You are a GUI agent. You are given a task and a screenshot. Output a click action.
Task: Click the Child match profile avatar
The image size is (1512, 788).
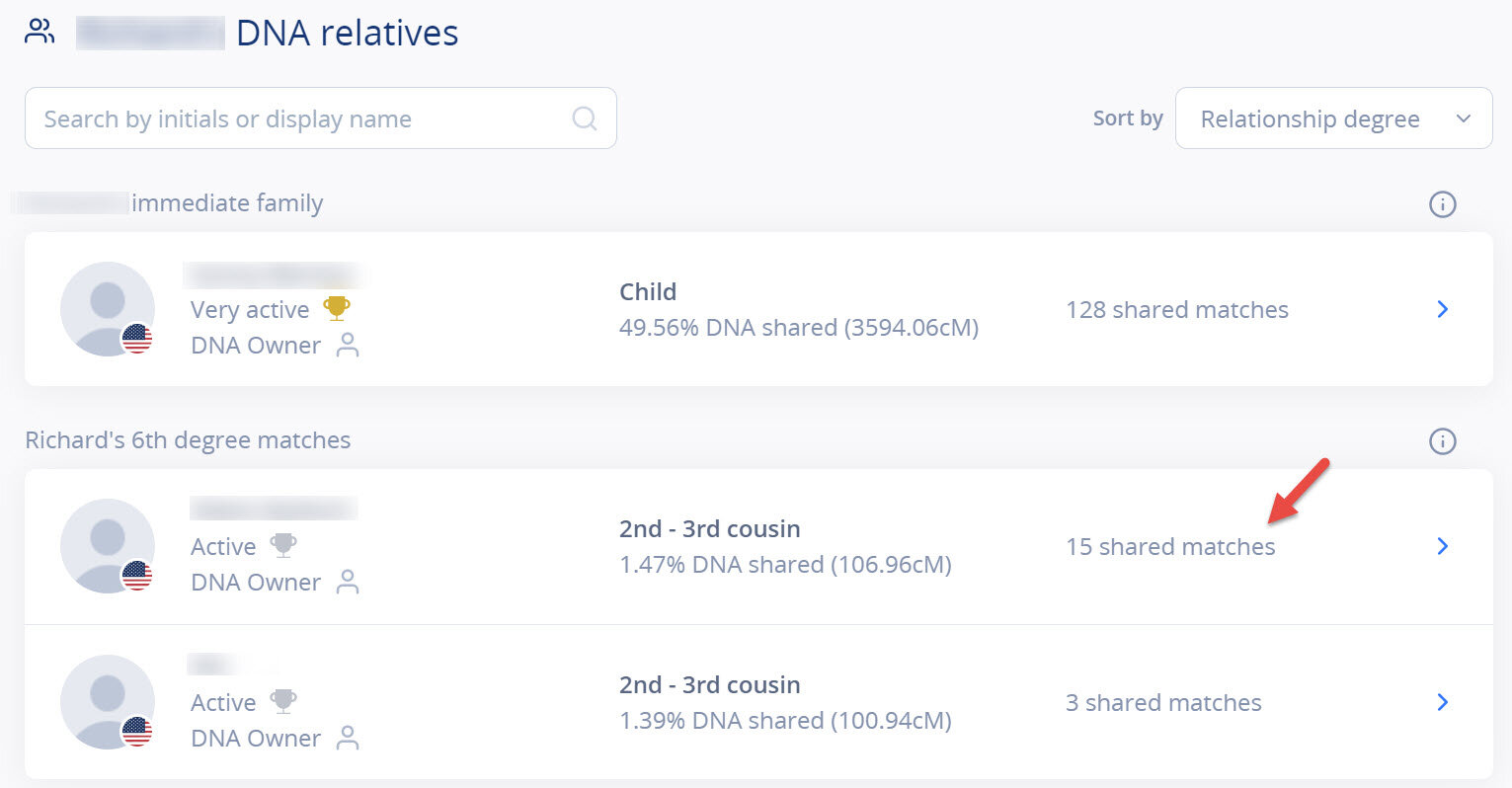tap(108, 309)
